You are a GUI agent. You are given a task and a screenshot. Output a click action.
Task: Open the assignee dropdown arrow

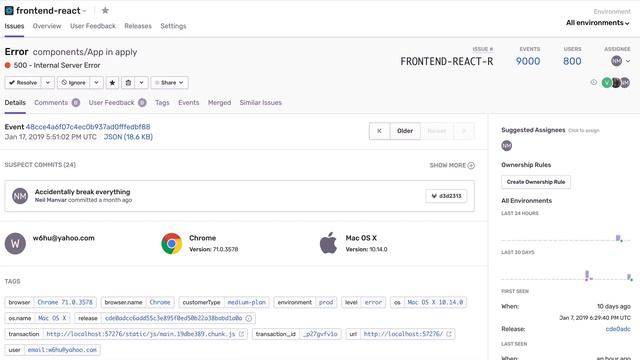click(x=628, y=61)
